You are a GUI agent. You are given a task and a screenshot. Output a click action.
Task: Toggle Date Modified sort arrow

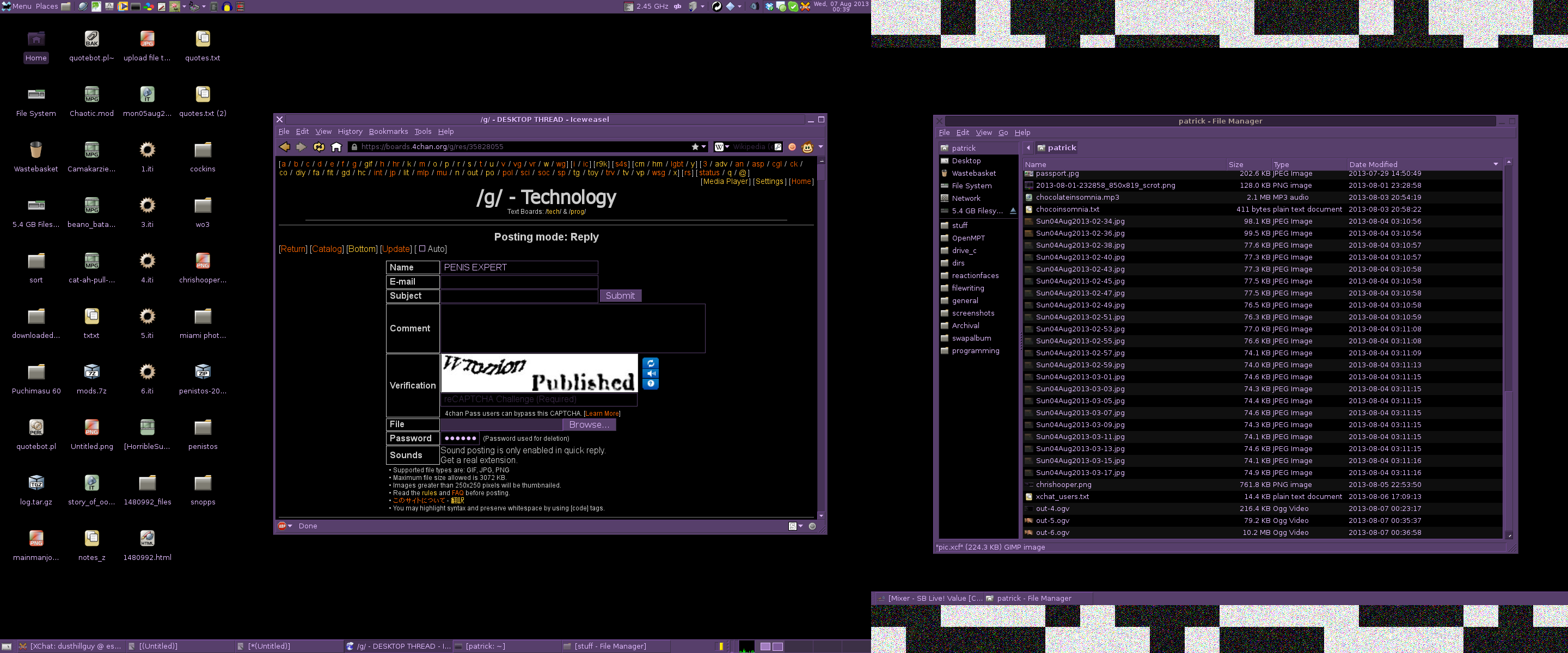coord(1496,164)
